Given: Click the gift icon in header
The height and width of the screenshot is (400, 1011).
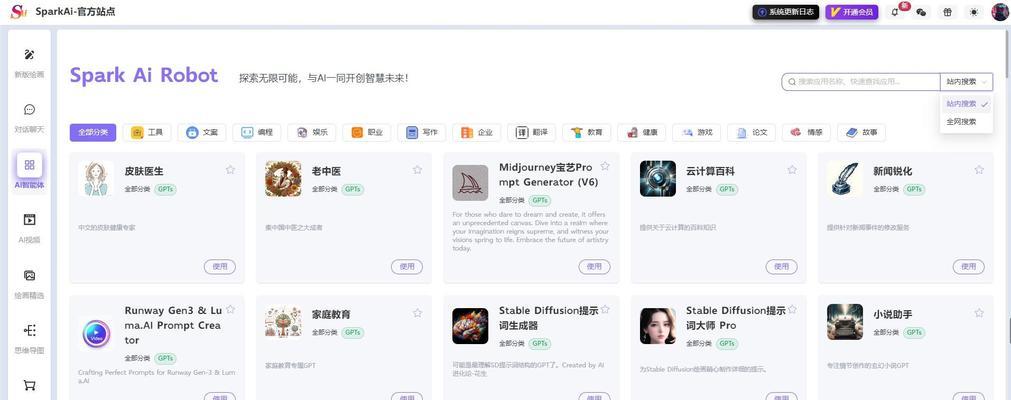Looking at the screenshot, I should pos(947,12).
